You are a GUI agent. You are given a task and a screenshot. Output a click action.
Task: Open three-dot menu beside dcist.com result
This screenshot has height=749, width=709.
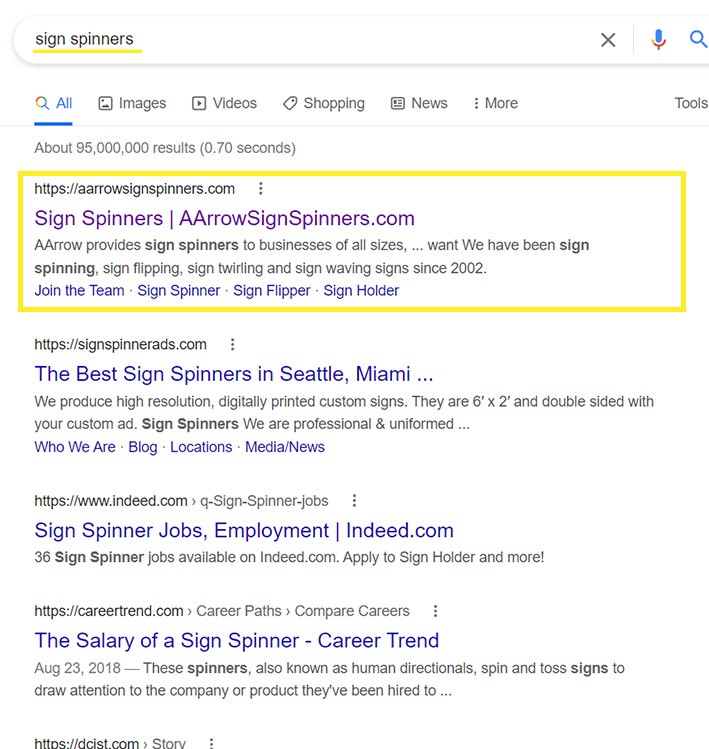click(x=211, y=742)
